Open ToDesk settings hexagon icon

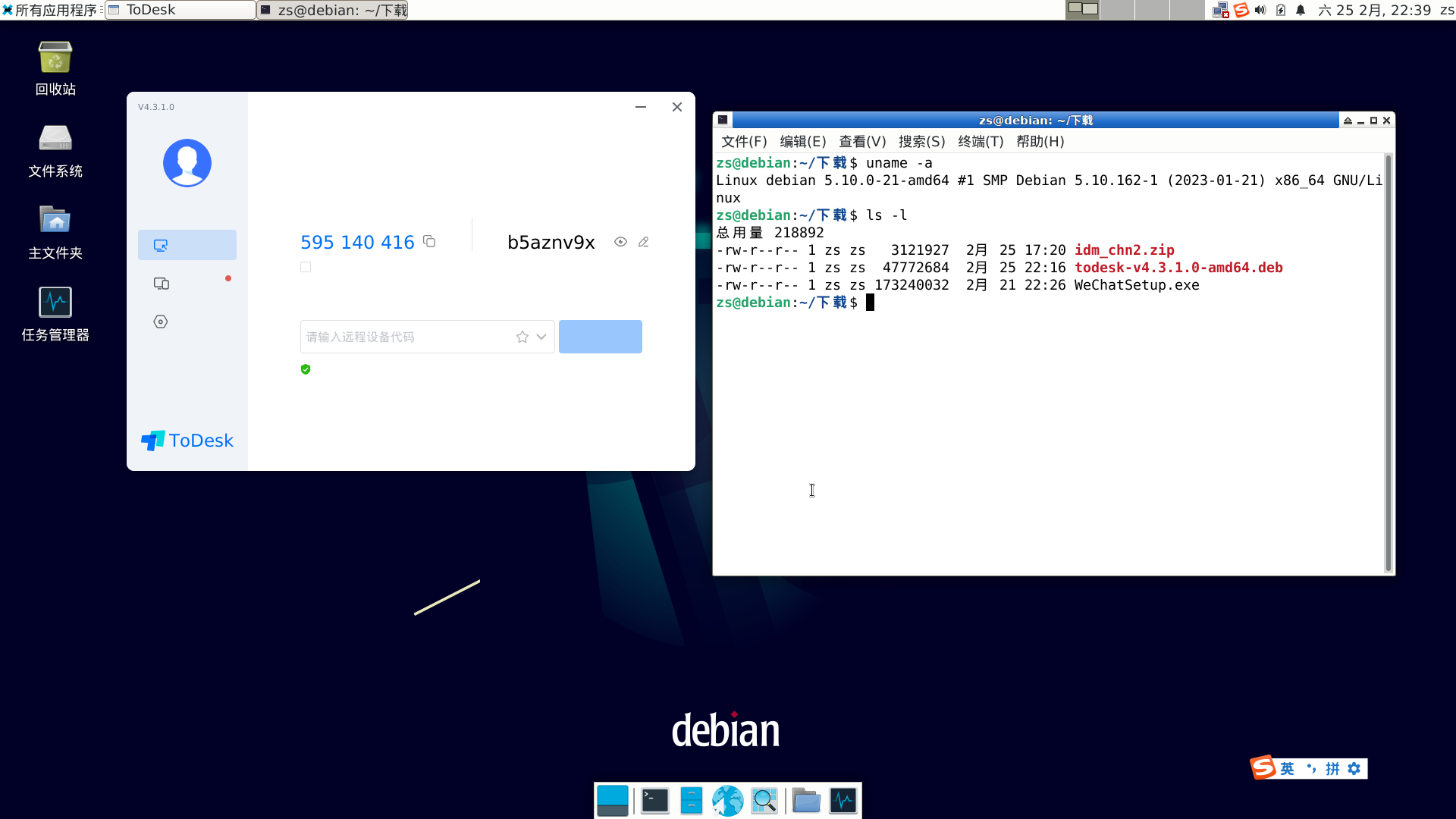[161, 322]
